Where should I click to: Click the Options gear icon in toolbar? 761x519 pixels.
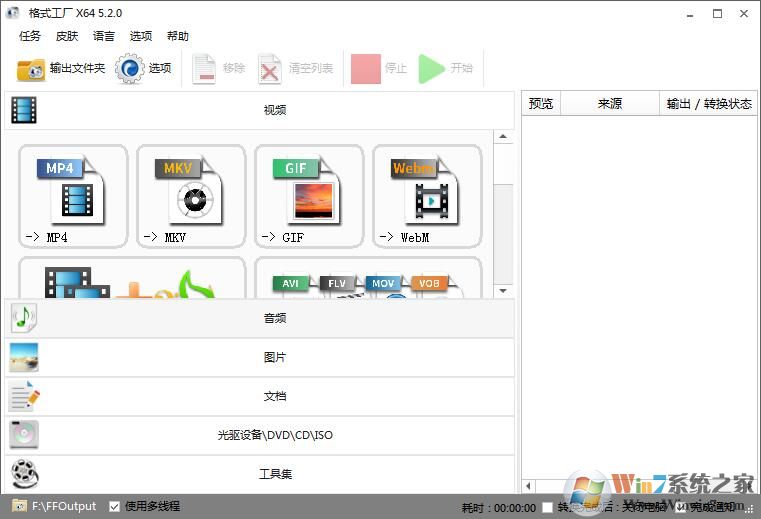pos(130,69)
